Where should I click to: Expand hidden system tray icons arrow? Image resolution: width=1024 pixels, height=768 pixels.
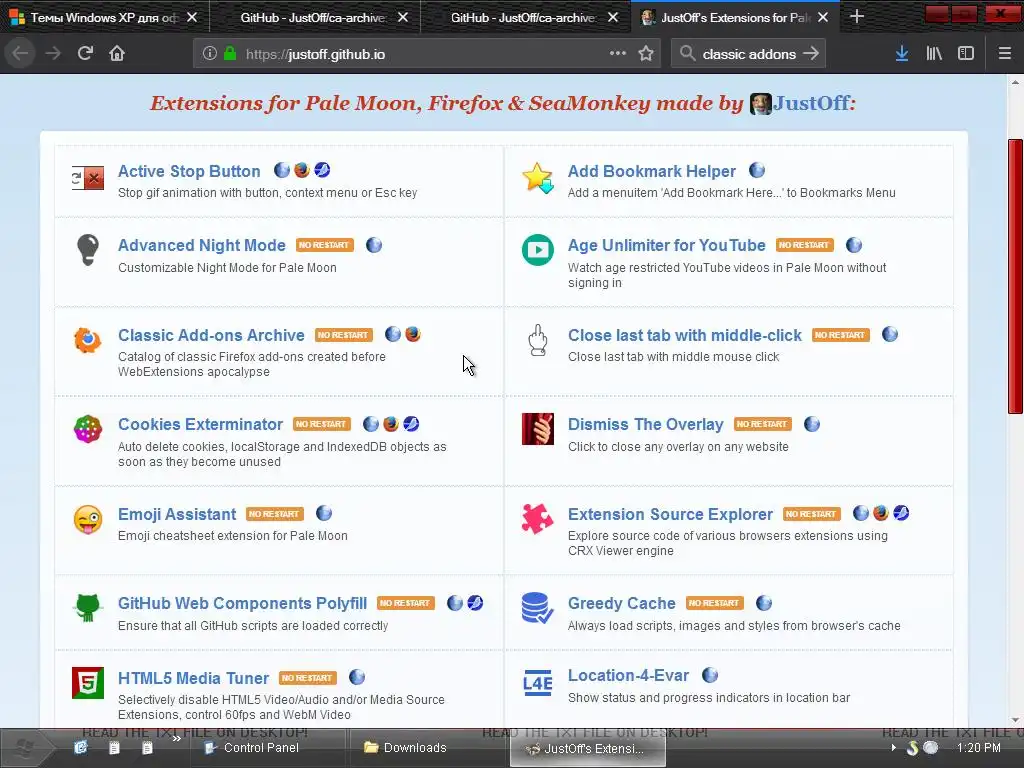[893, 748]
